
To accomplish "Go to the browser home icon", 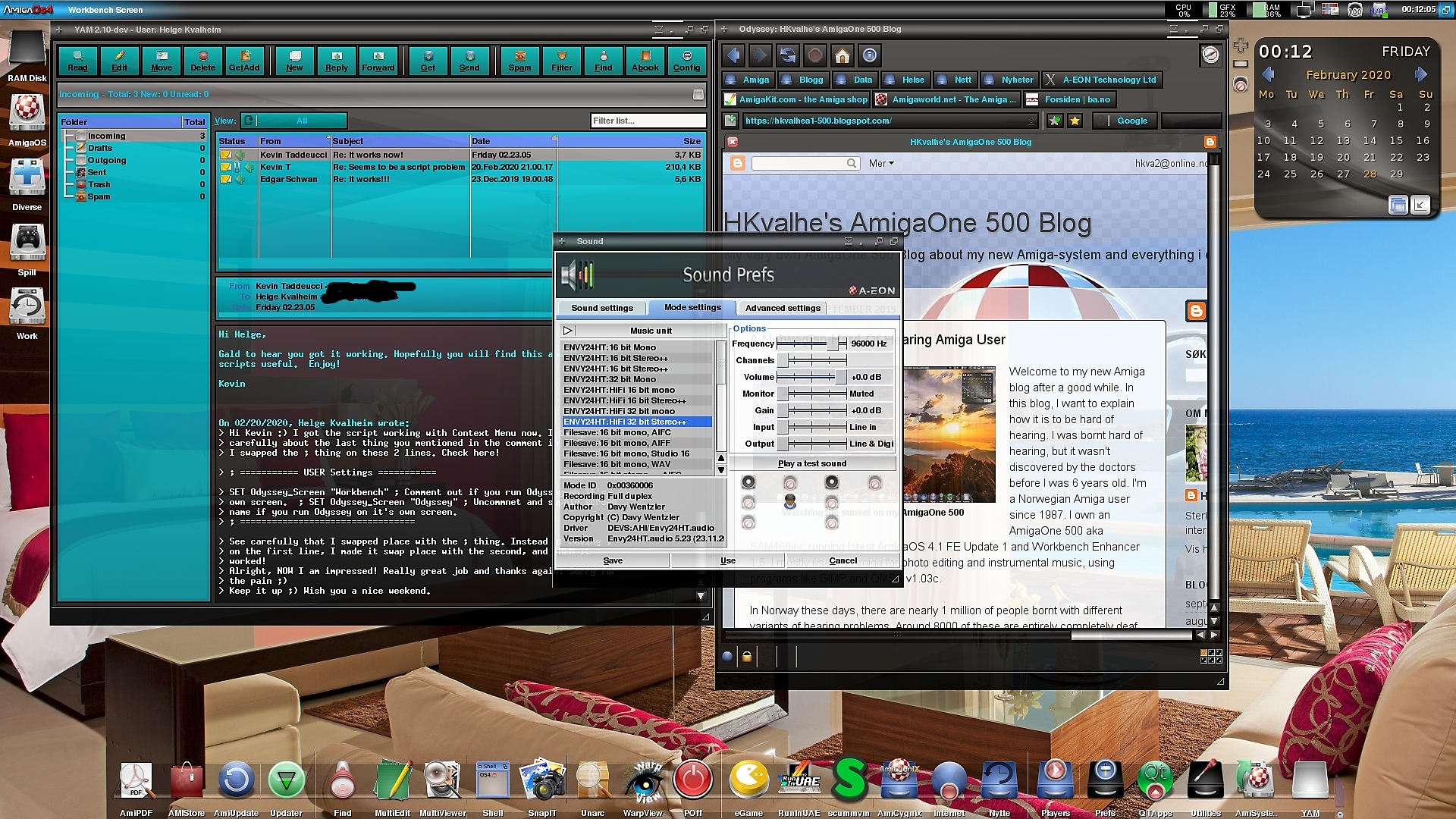I will (842, 55).
